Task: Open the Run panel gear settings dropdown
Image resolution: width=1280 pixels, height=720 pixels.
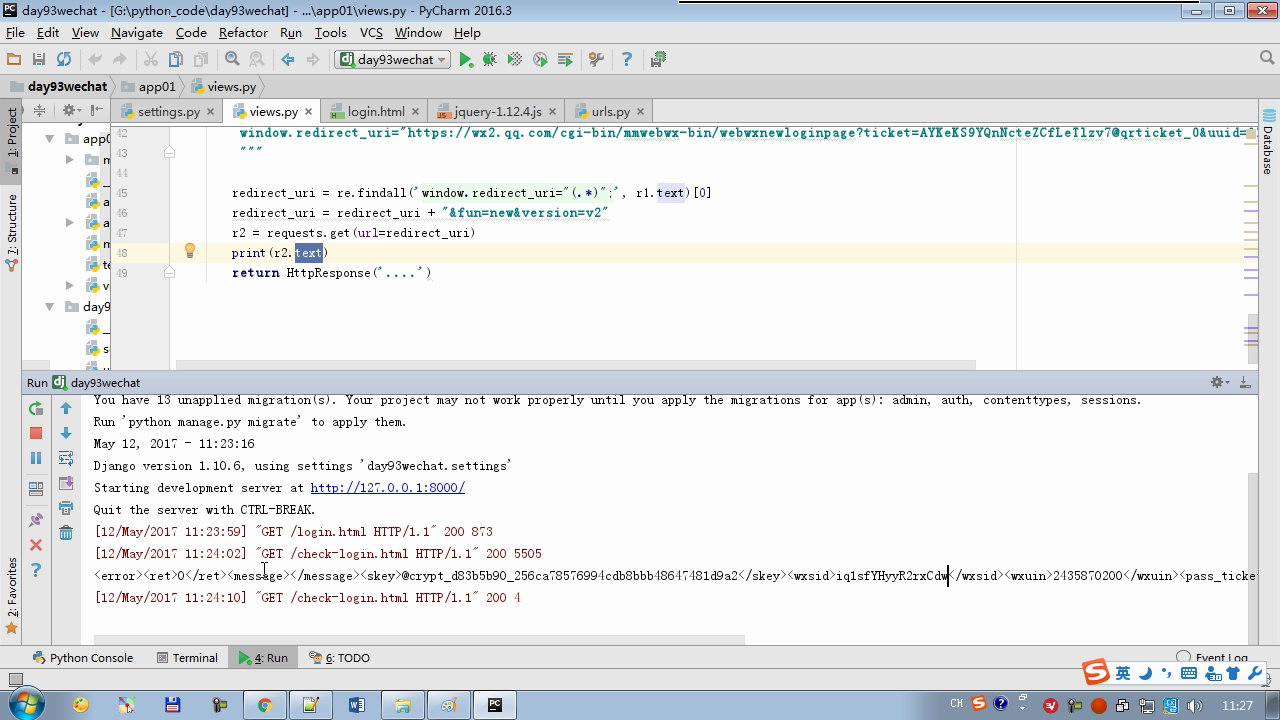Action: pyautogui.click(x=1219, y=382)
